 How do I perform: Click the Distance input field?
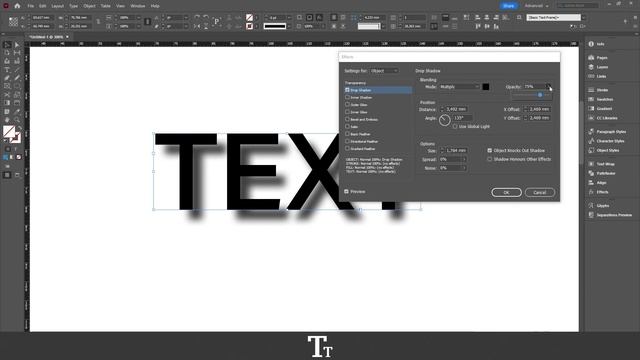pos(456,109)
